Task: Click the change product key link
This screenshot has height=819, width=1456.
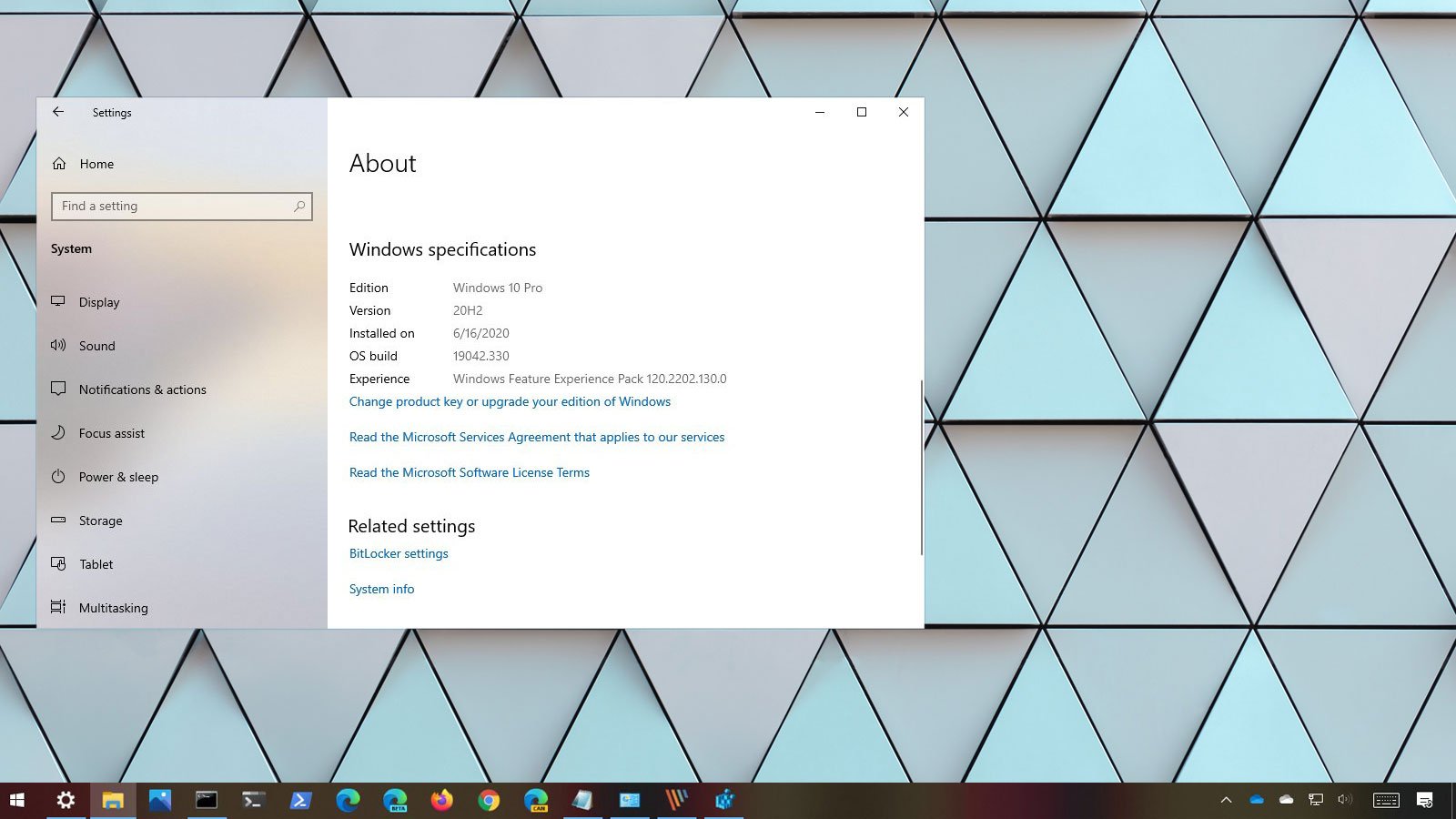Action: tap(510, 401)
